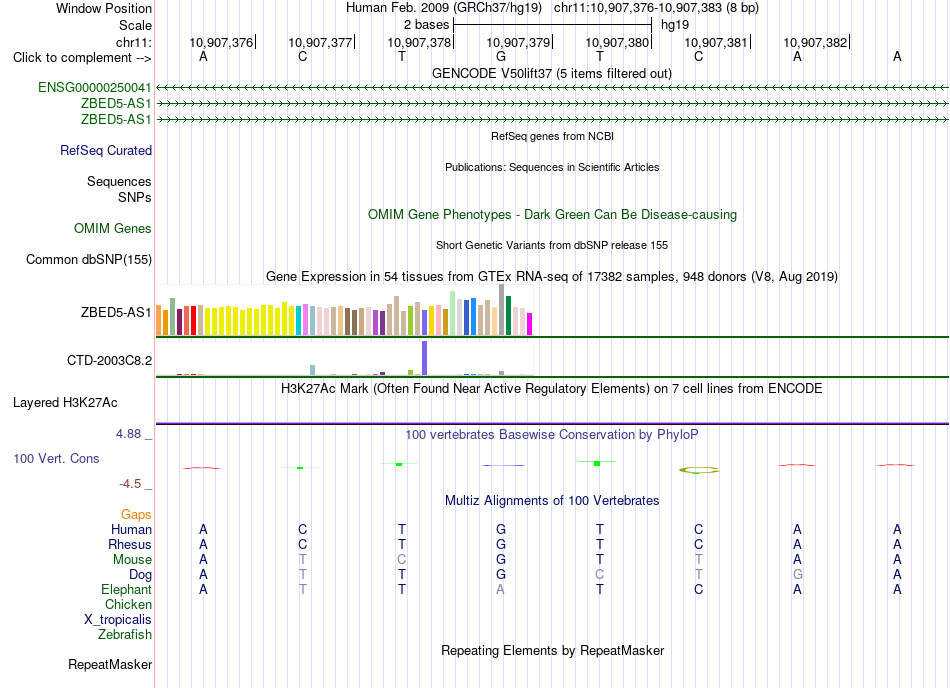Select the Dog species label

click(140, 575)
